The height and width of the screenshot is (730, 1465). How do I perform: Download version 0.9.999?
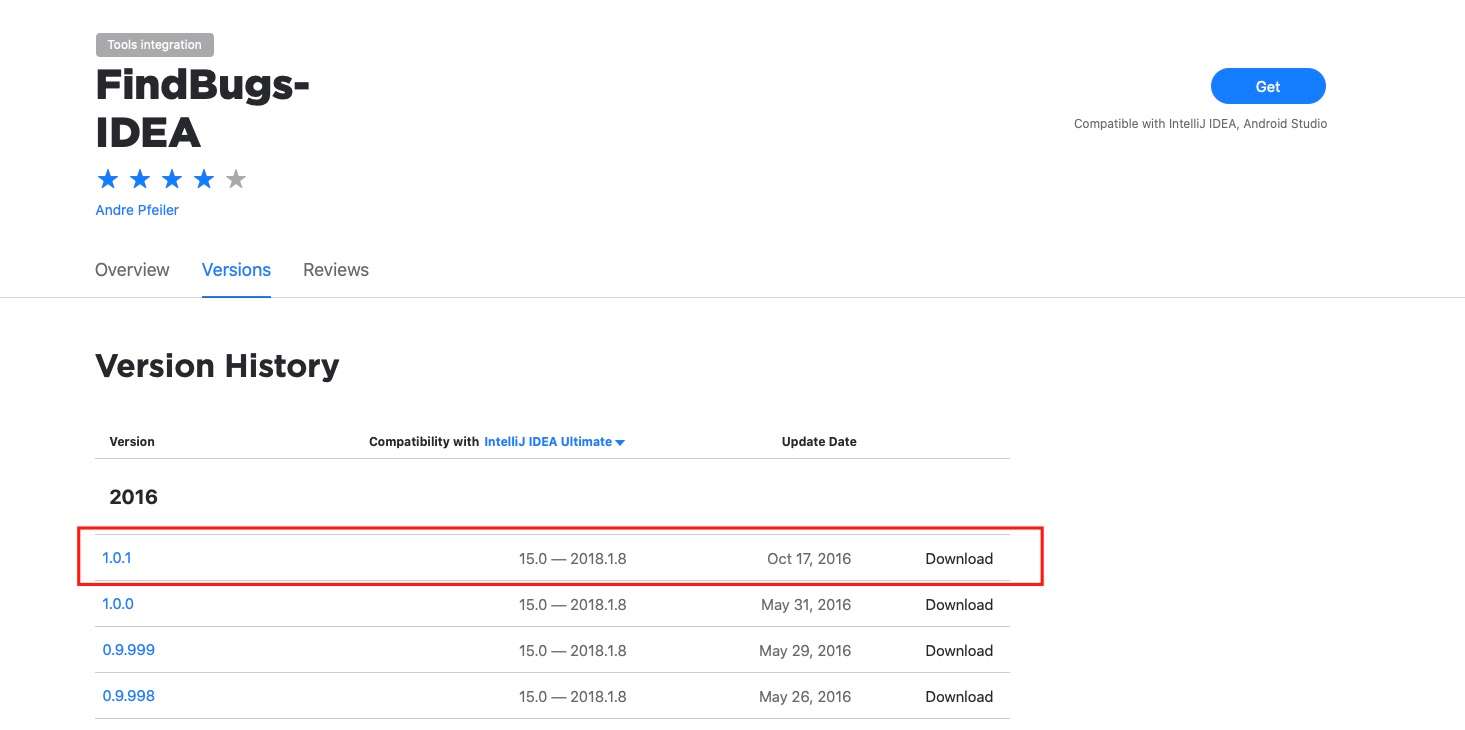click(959, 651)
